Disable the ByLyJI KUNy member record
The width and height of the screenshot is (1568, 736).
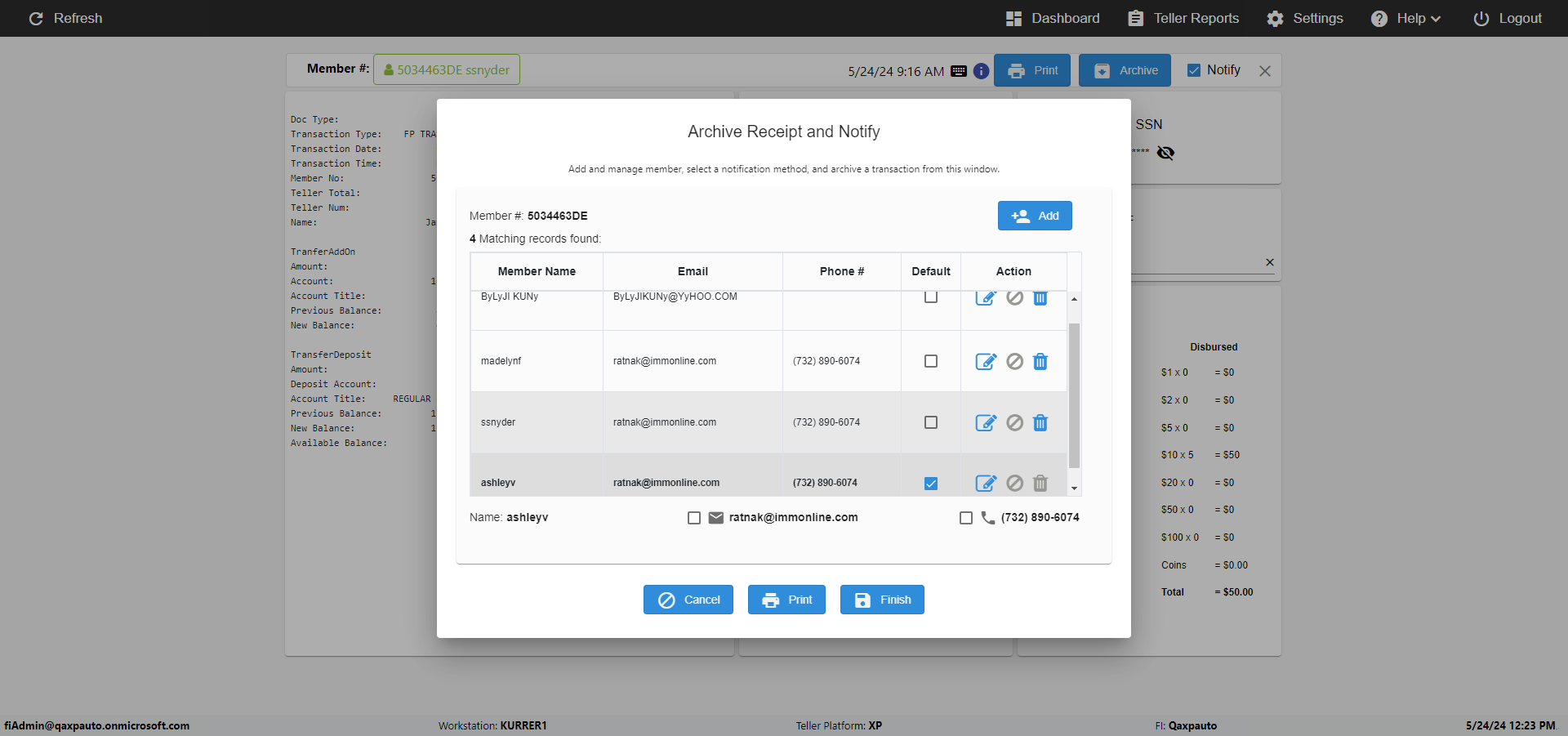coord(1014,298)
